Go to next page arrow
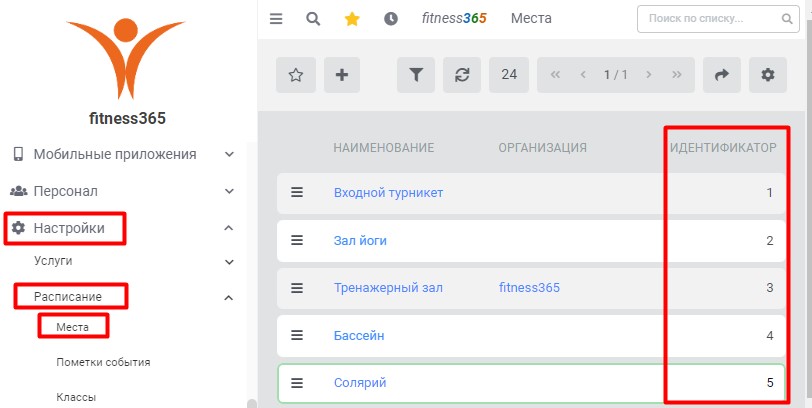The image size is (812, 408). coord(648,75)
